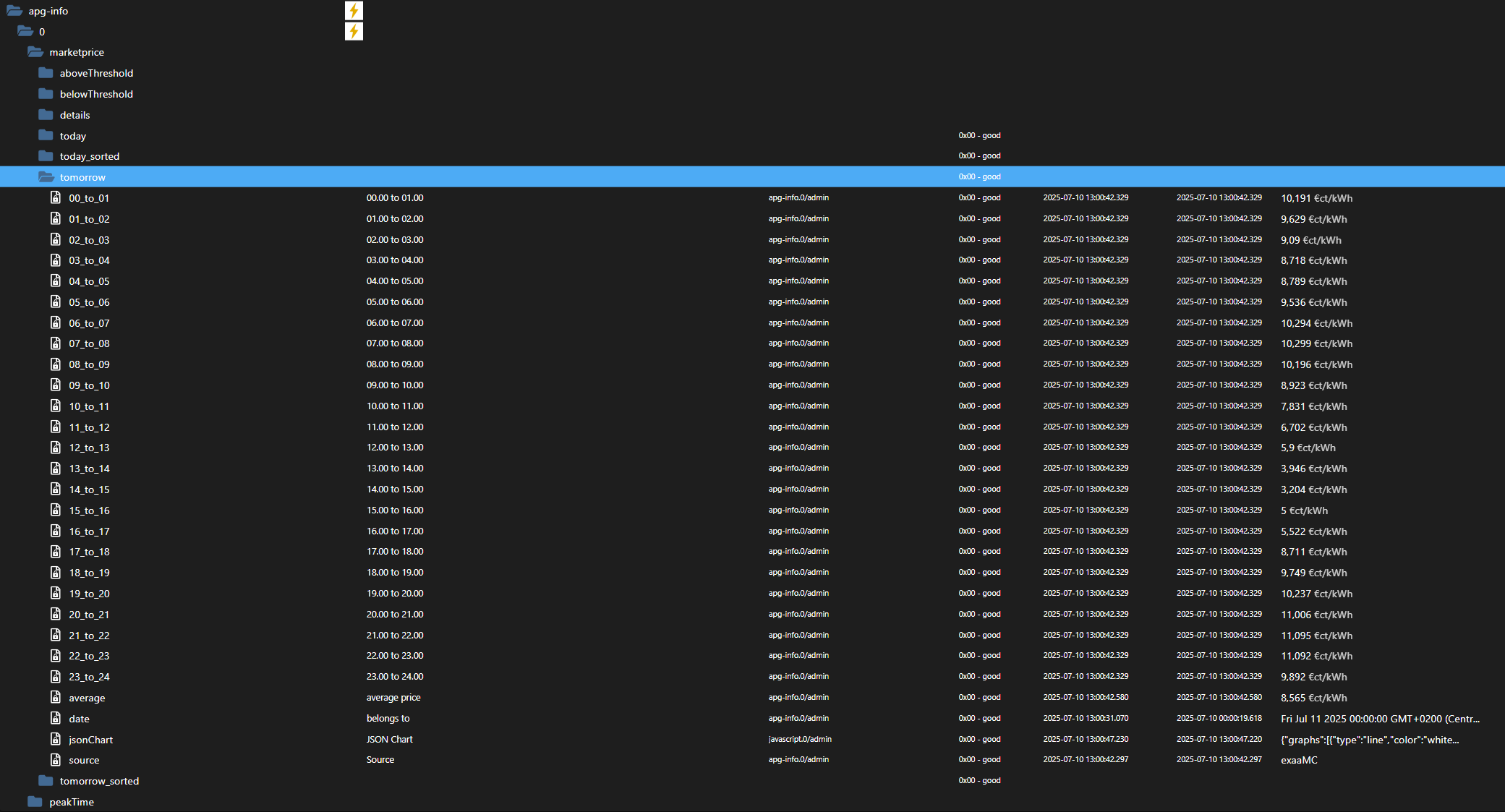The image size is (1505, 812).
Task: Click the exaaMC source value
Action: (1299, 760)
